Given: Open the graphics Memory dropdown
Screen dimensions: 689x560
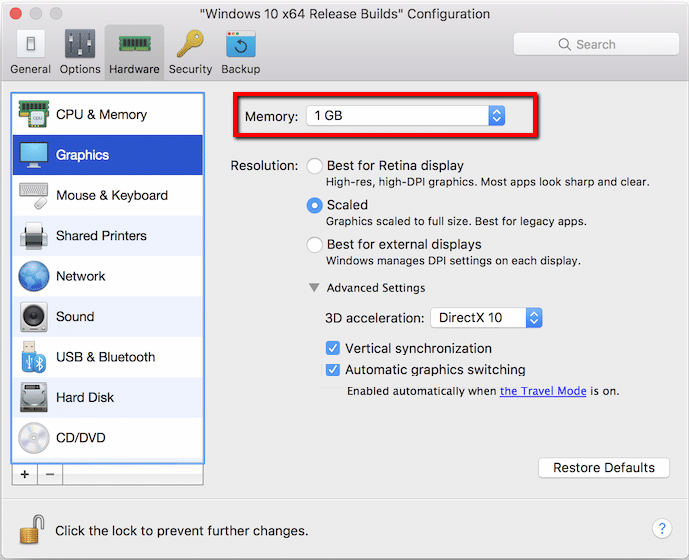Looking at the screenshot, I should point(405,116).
